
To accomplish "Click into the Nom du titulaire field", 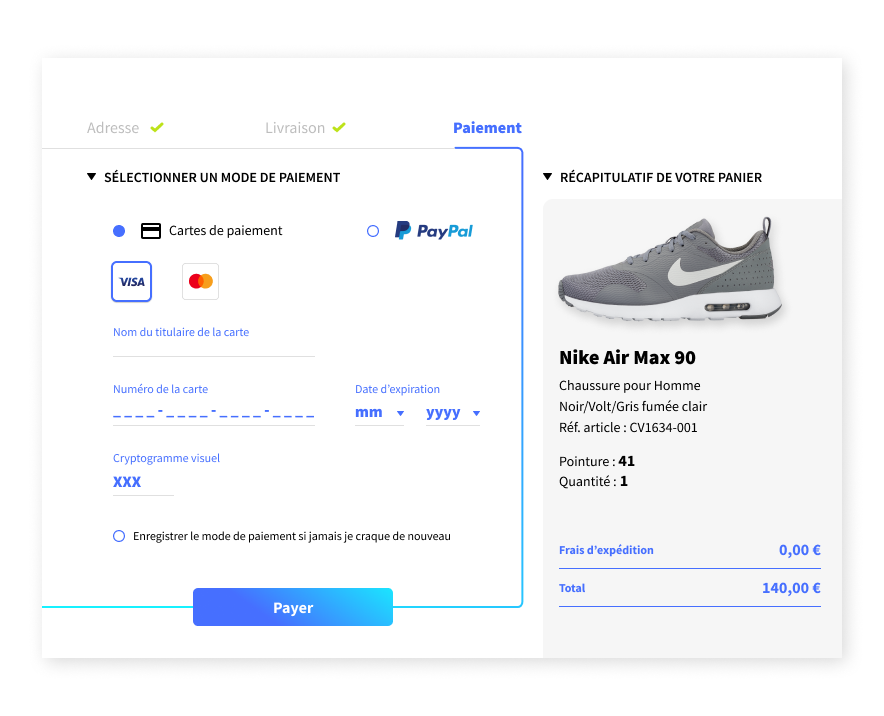I will (x=213, y=350).
